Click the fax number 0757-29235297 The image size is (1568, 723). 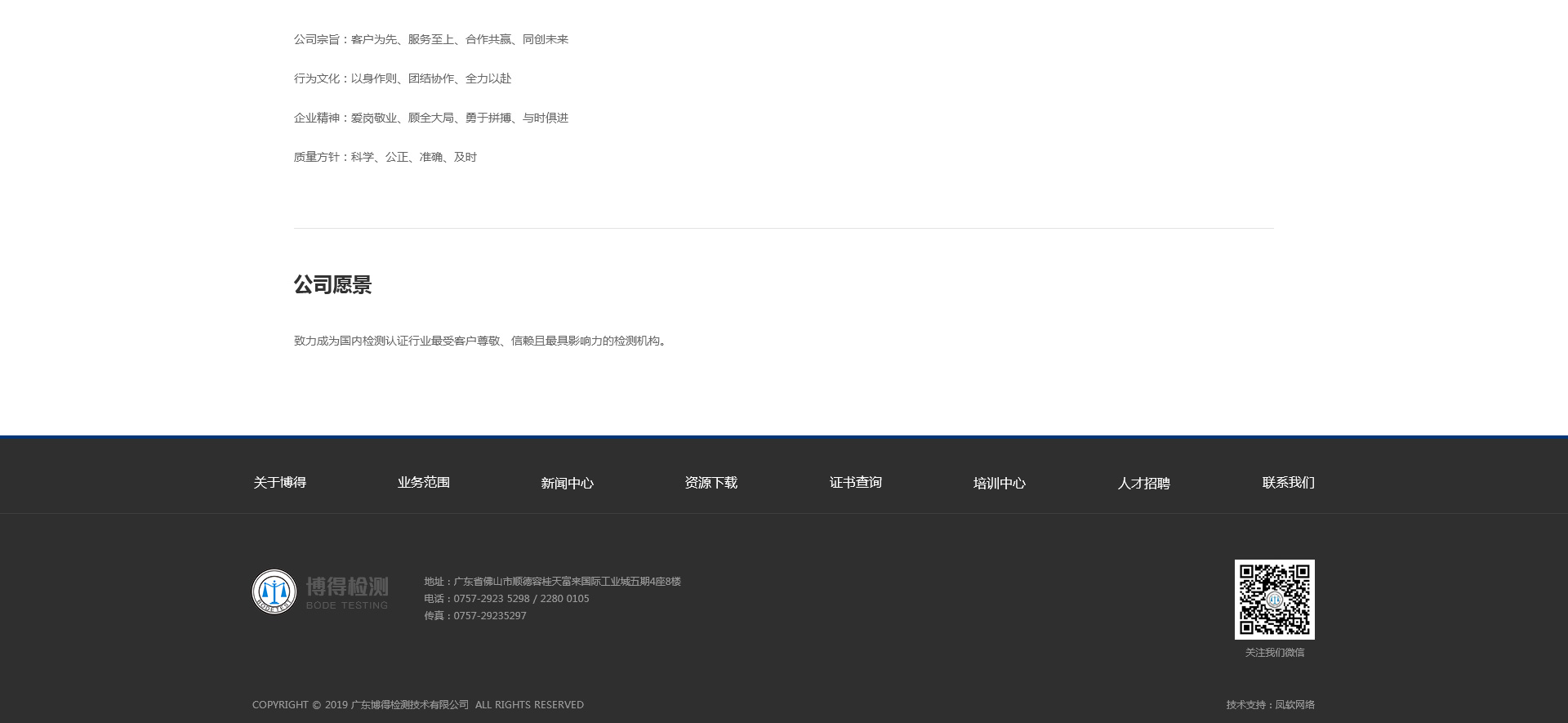(x=489, y=616)
